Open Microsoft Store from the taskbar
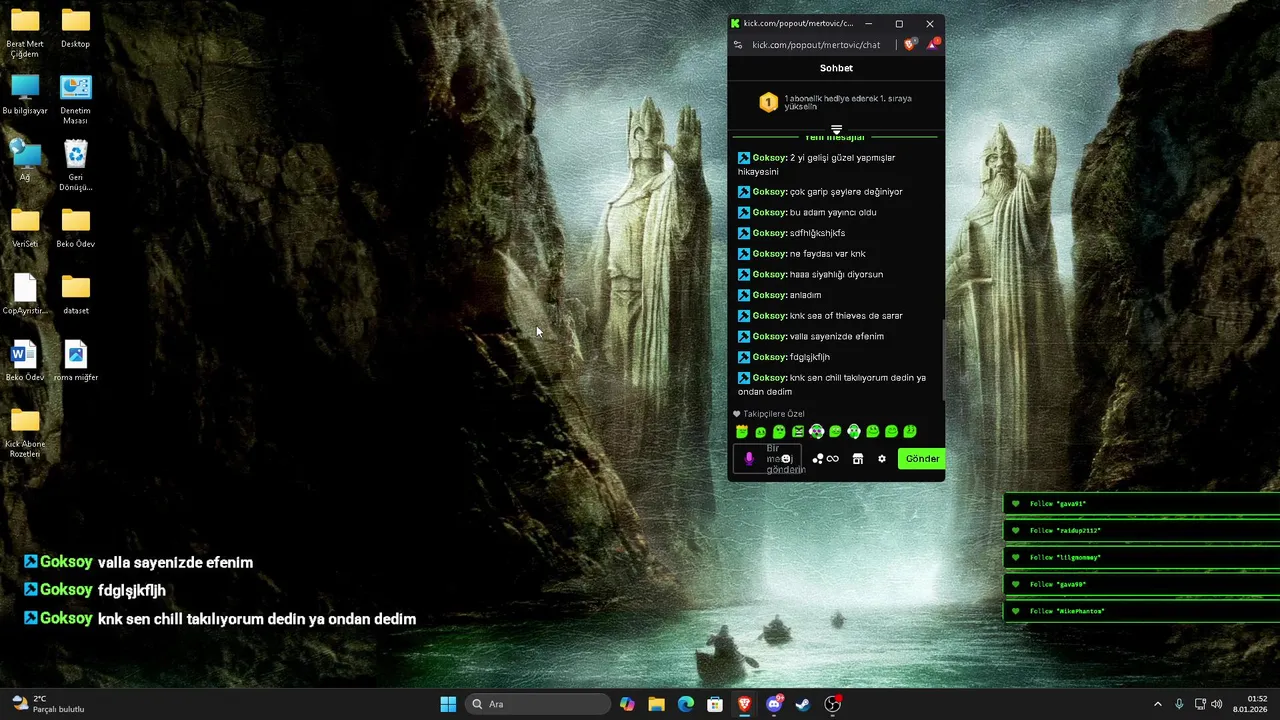 [715, 704]
